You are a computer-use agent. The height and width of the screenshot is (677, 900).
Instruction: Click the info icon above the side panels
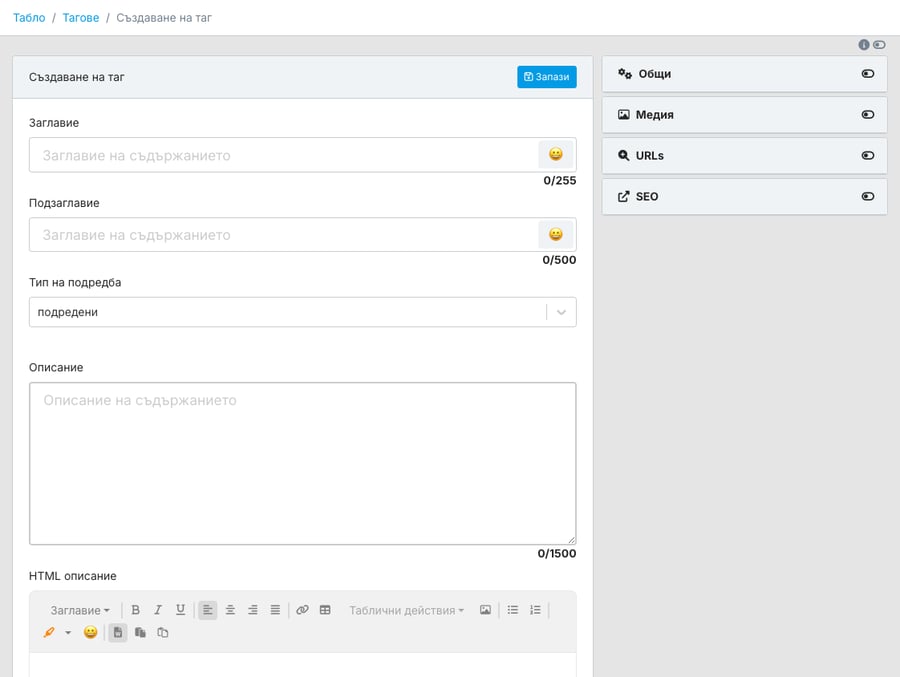click(x=863, y=44)
